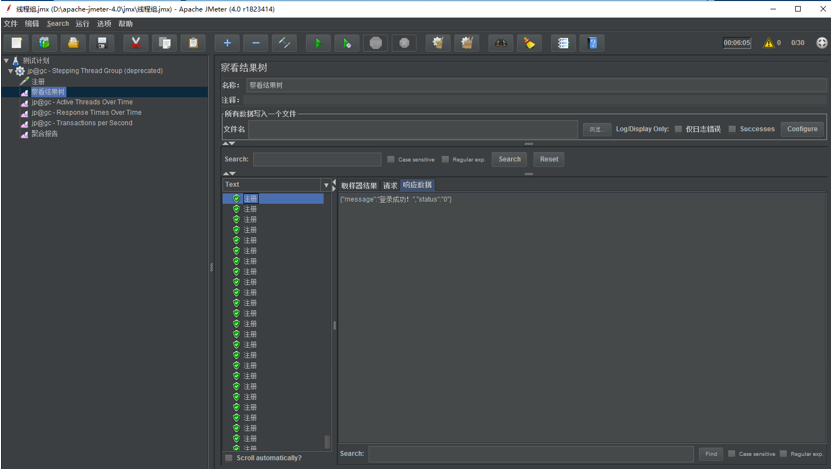
Task: Open the Search menu
Action: click(58, 24)
